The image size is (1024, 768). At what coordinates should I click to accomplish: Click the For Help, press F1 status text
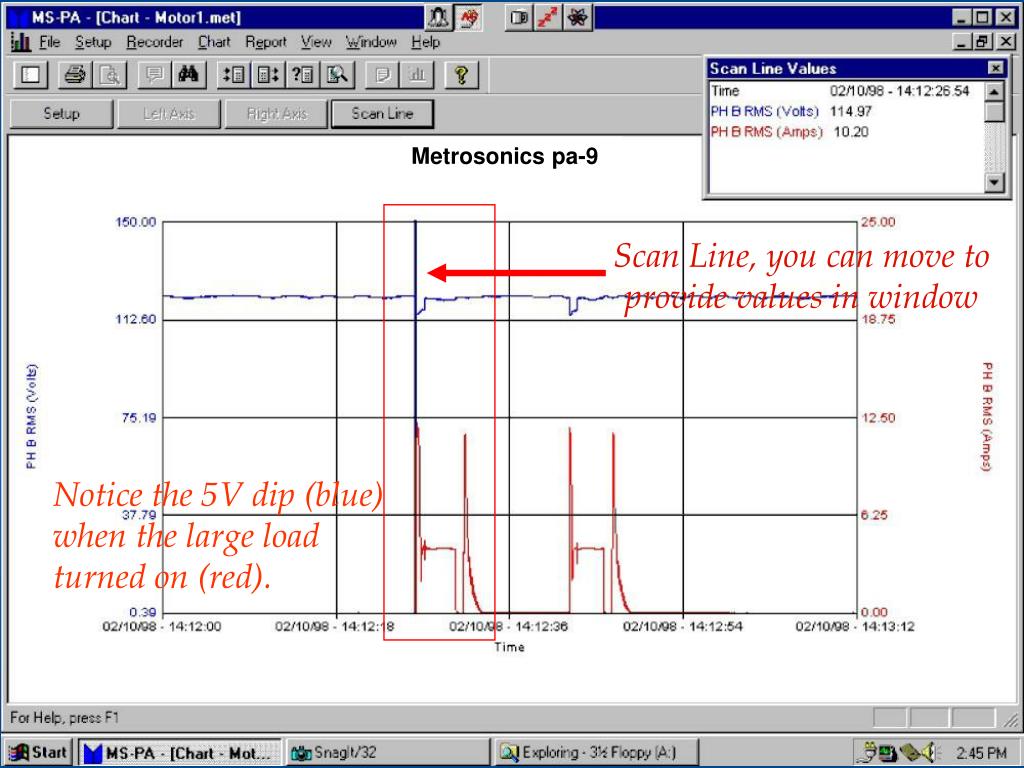[65, 718]
